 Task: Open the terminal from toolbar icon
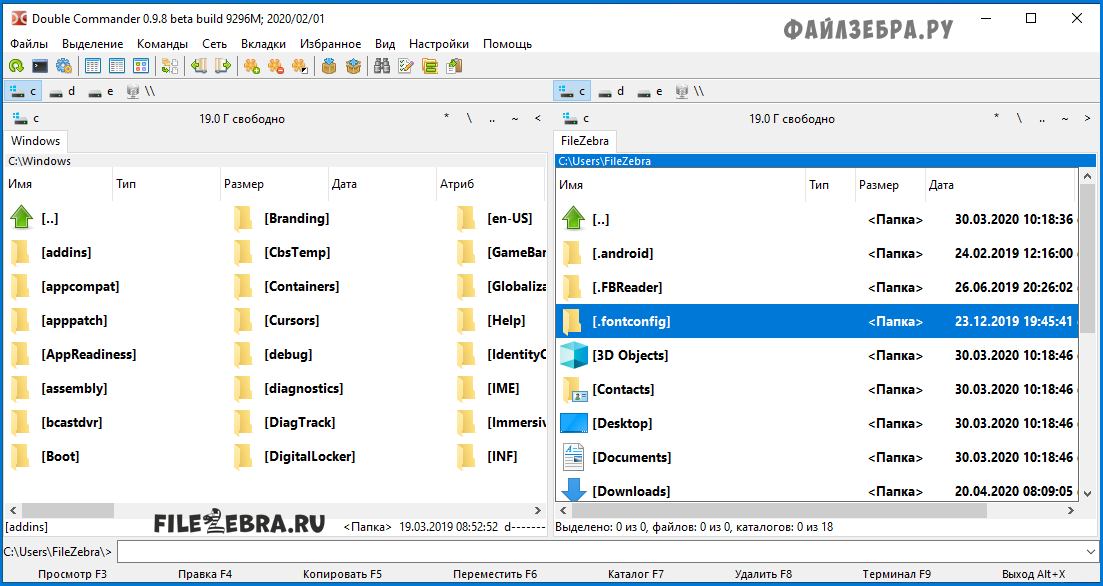pyautogui.click(x=40, y=66)
